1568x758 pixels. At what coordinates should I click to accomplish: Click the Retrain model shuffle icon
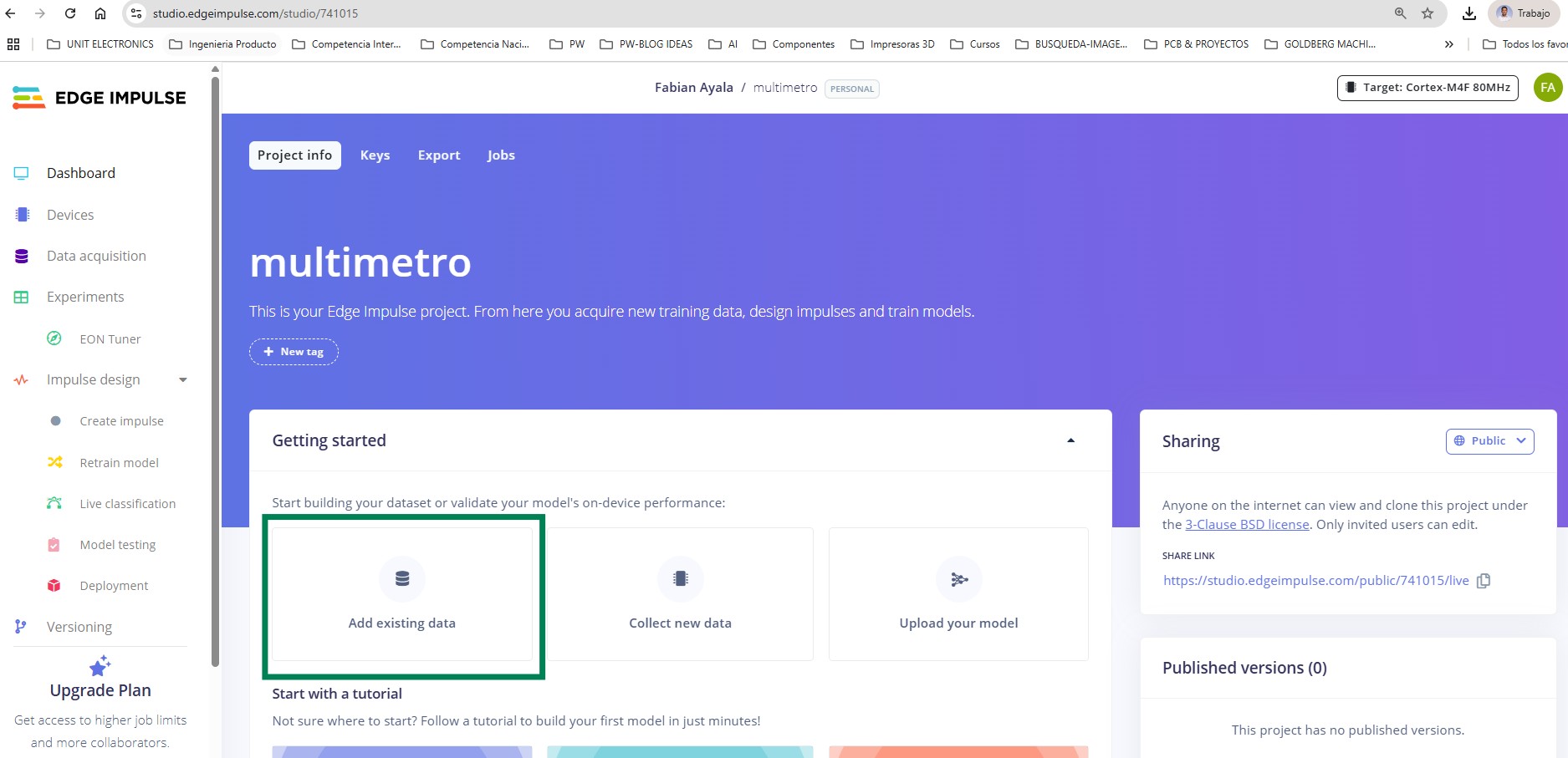click(x=54, y=462)
